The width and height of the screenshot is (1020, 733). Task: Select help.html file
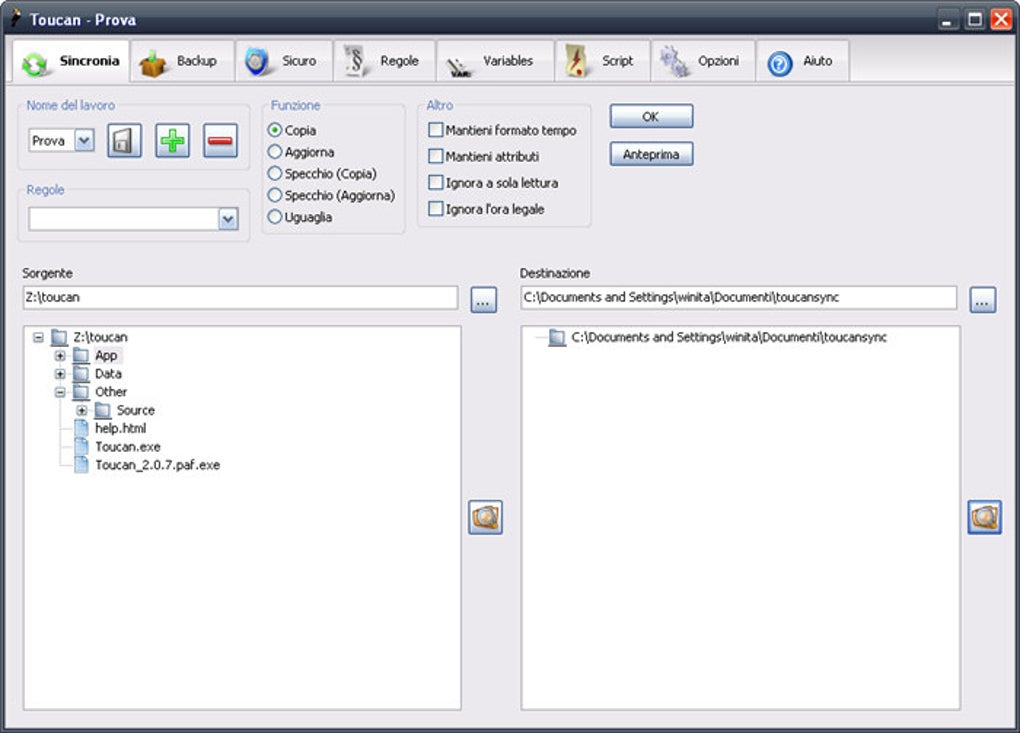coord(120,429)
